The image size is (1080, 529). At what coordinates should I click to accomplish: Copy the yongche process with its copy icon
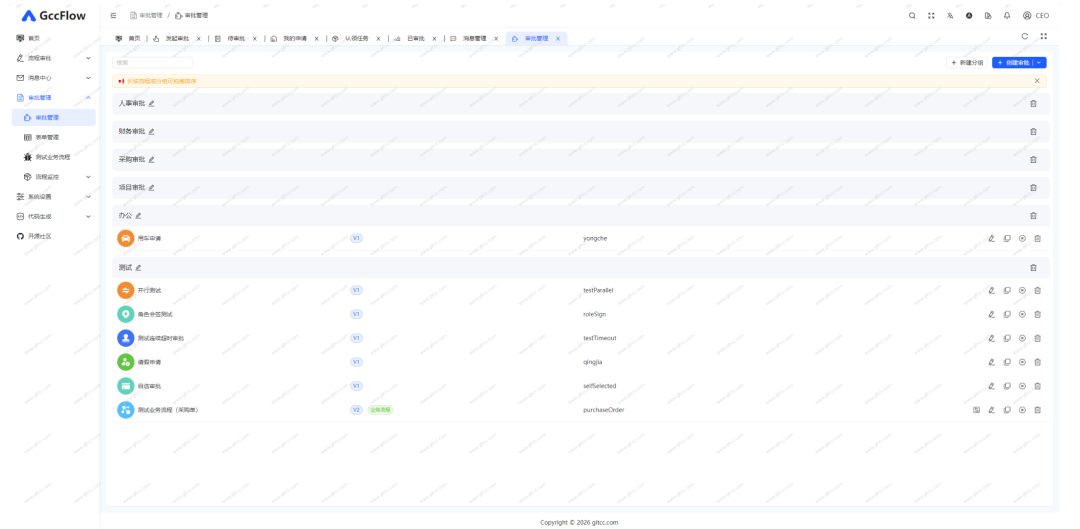pos(1007,238)
